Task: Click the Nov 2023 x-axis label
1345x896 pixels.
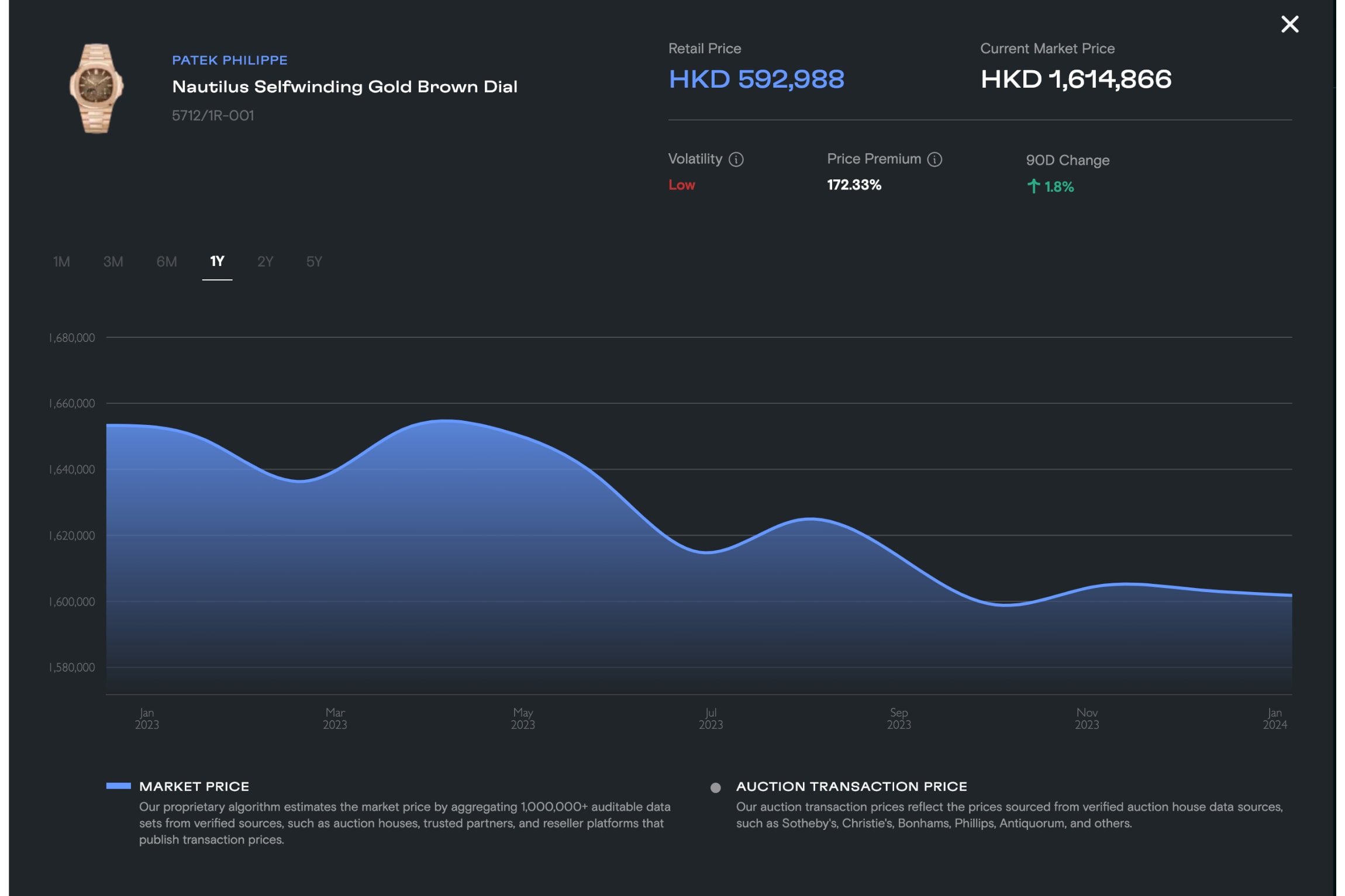Action: coord(1087,719)
